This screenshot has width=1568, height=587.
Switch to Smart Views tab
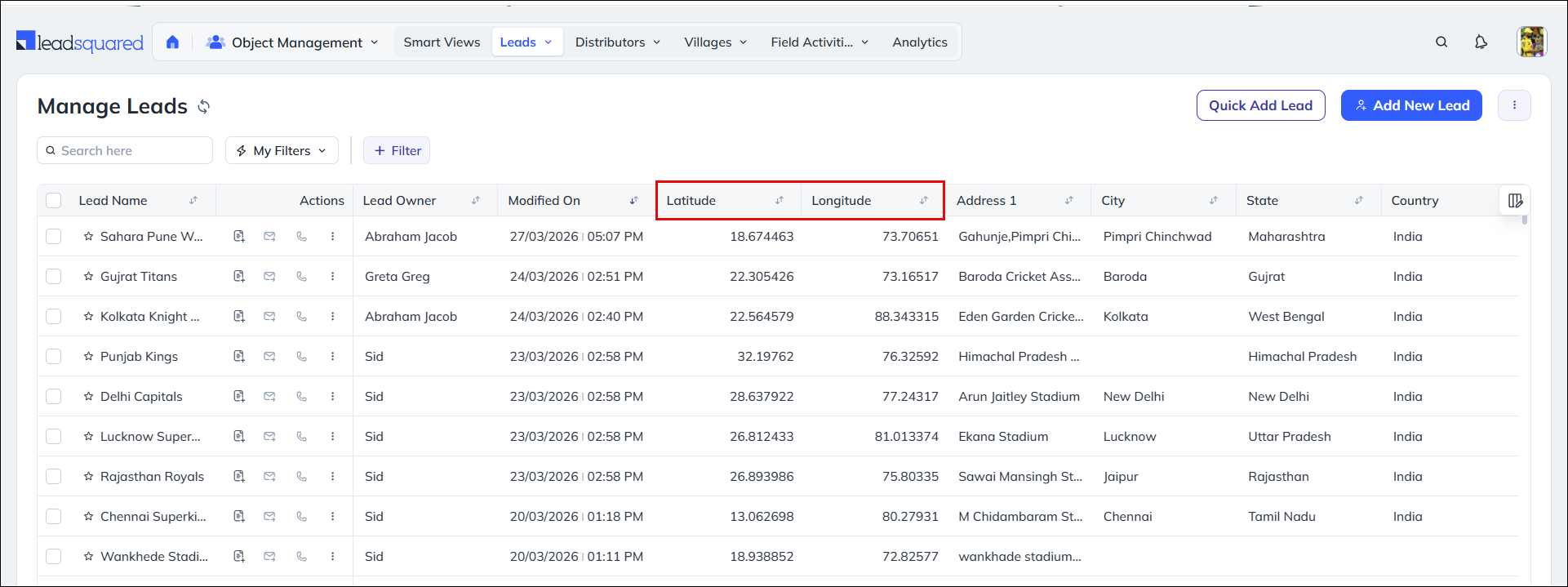[x=442, y=42]
